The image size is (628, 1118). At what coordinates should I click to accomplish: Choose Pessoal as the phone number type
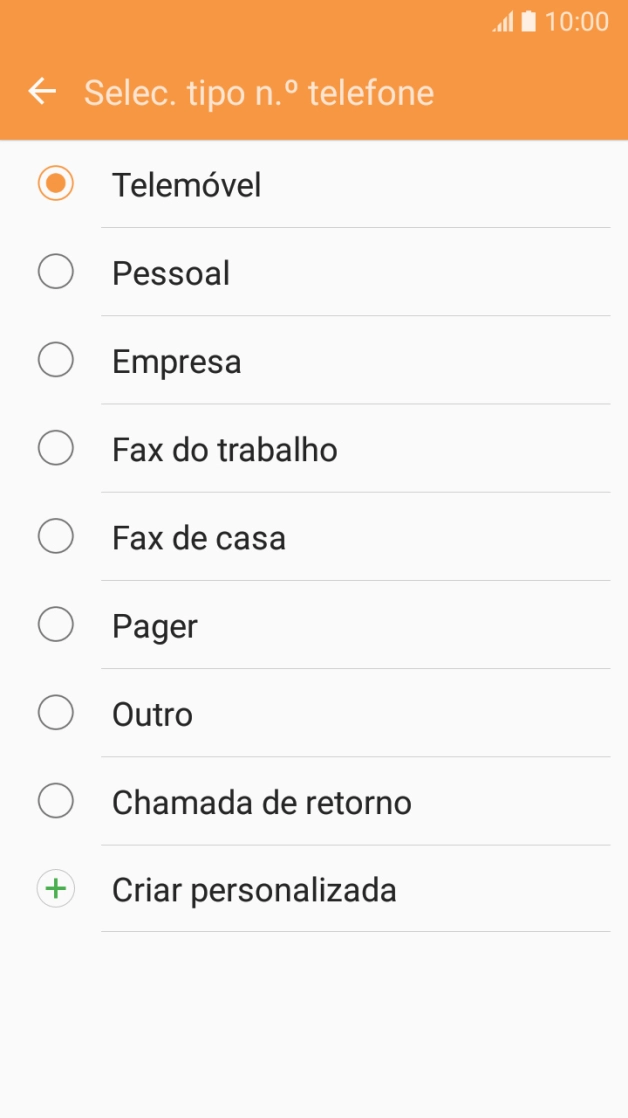55,273
